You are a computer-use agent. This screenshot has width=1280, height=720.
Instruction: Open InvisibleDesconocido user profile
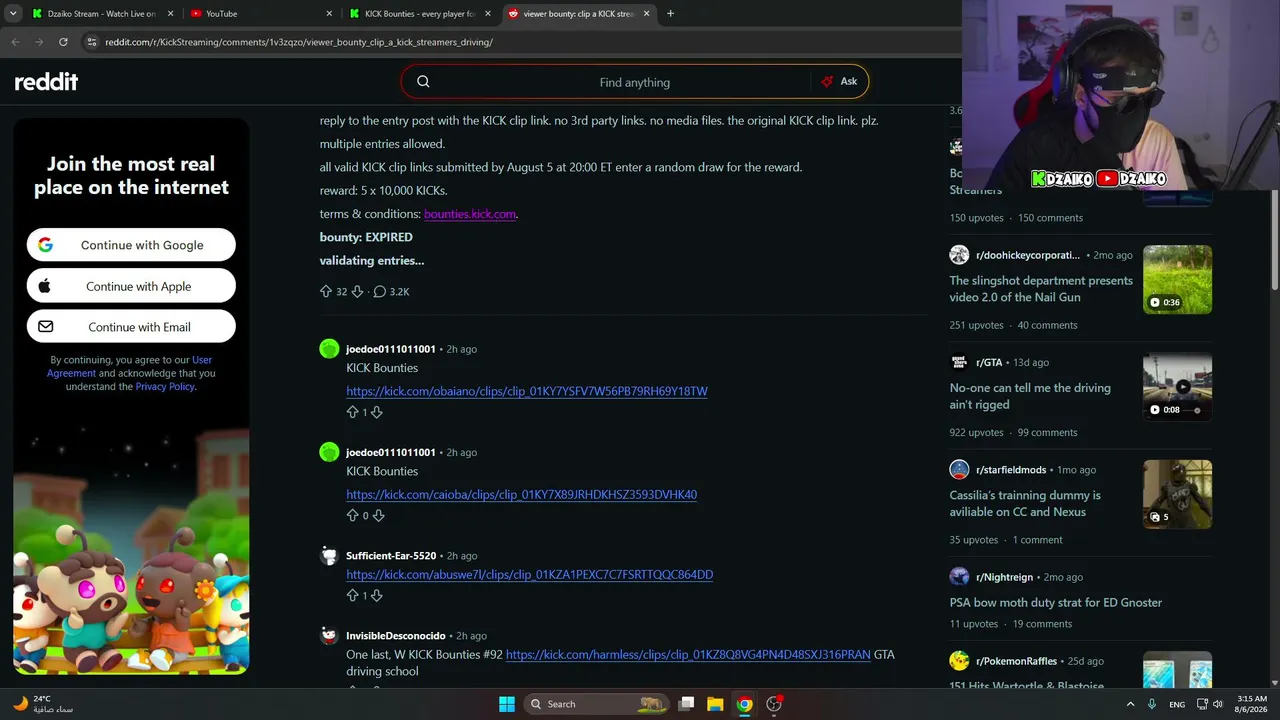[x=396, y=636]
